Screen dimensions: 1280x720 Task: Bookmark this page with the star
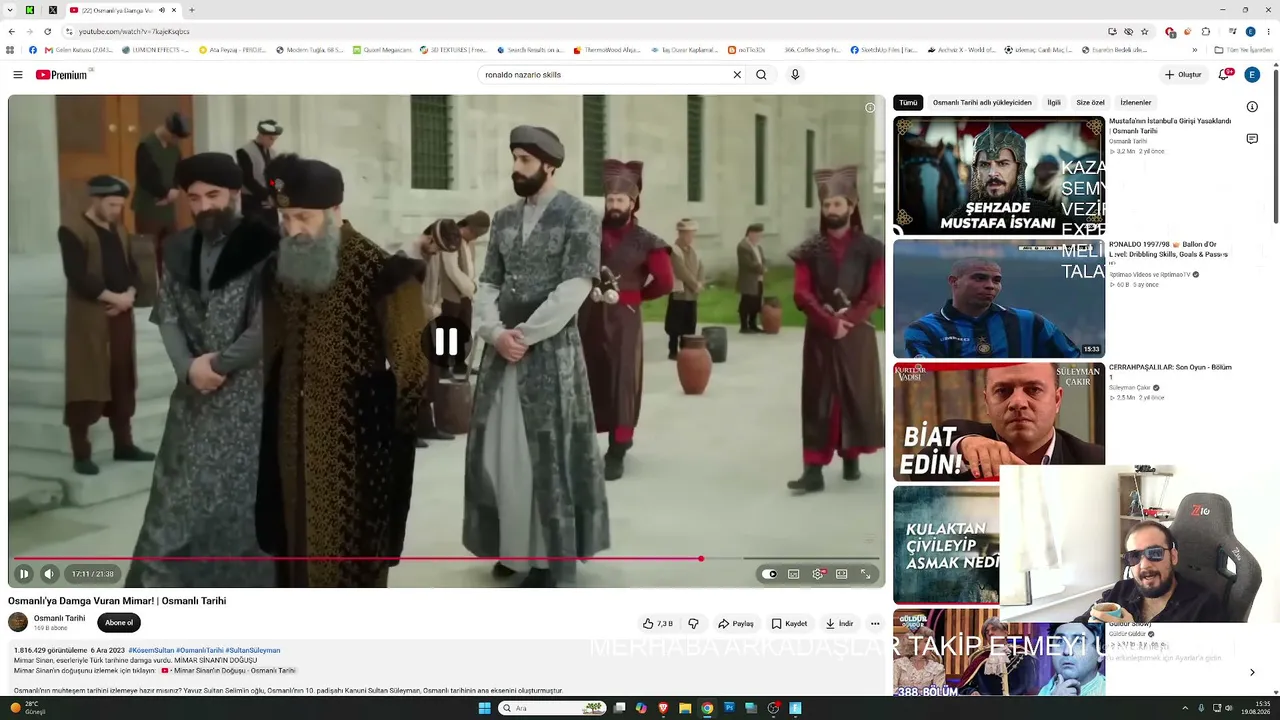[x=1145, y=31]
